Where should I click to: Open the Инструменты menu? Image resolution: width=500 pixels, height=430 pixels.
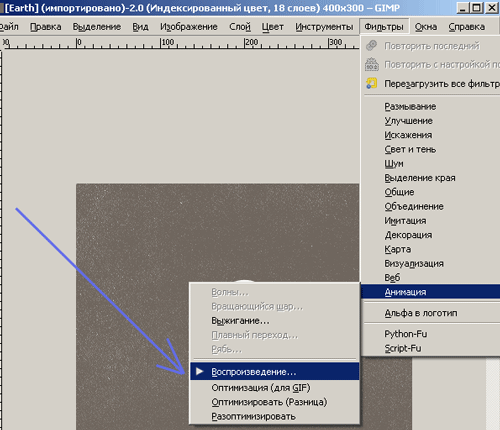[324, 27]
